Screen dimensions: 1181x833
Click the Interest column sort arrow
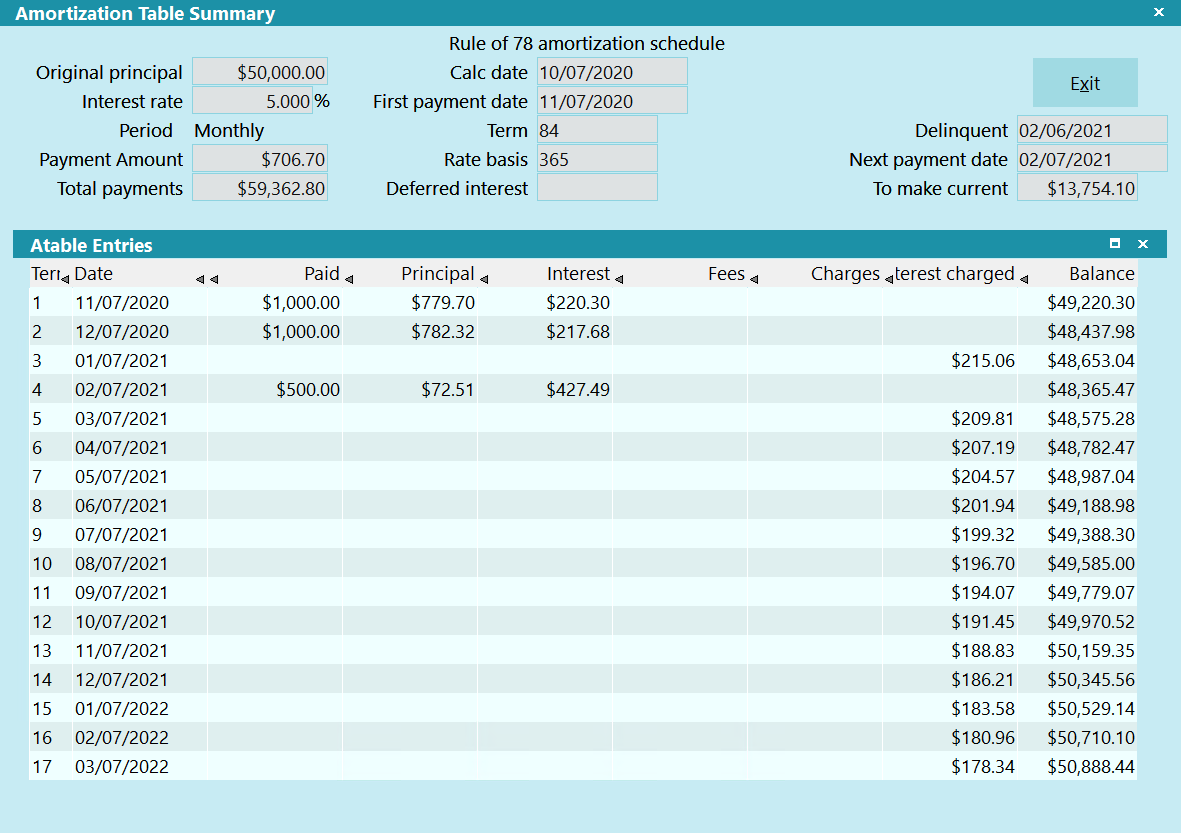618,279
